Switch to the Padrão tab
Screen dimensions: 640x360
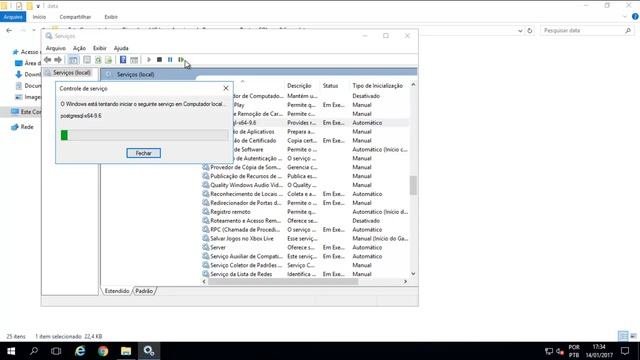pos(144,291)
